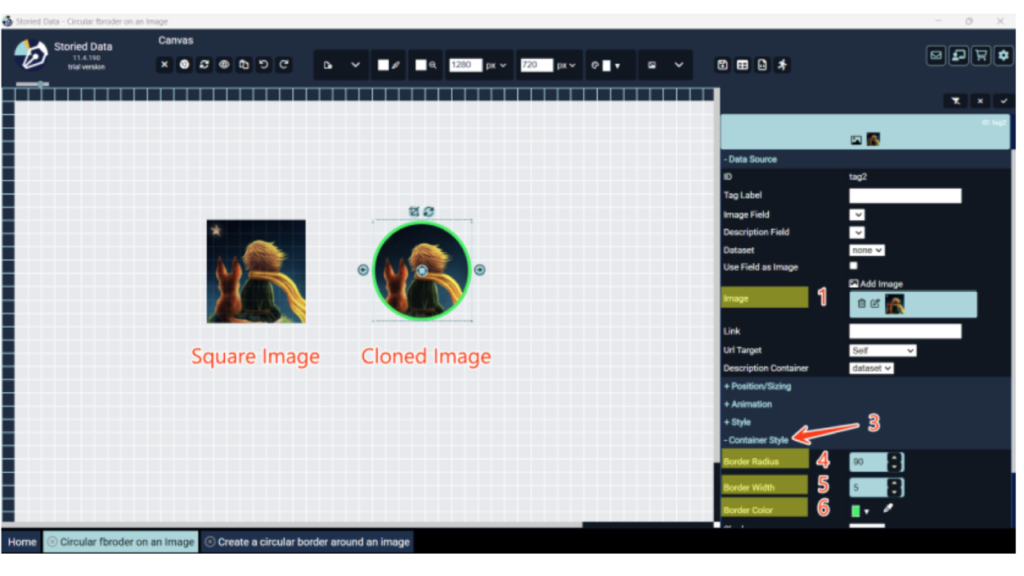Toggle the Use Field as Image checkbox

click(x=853, y=266)
